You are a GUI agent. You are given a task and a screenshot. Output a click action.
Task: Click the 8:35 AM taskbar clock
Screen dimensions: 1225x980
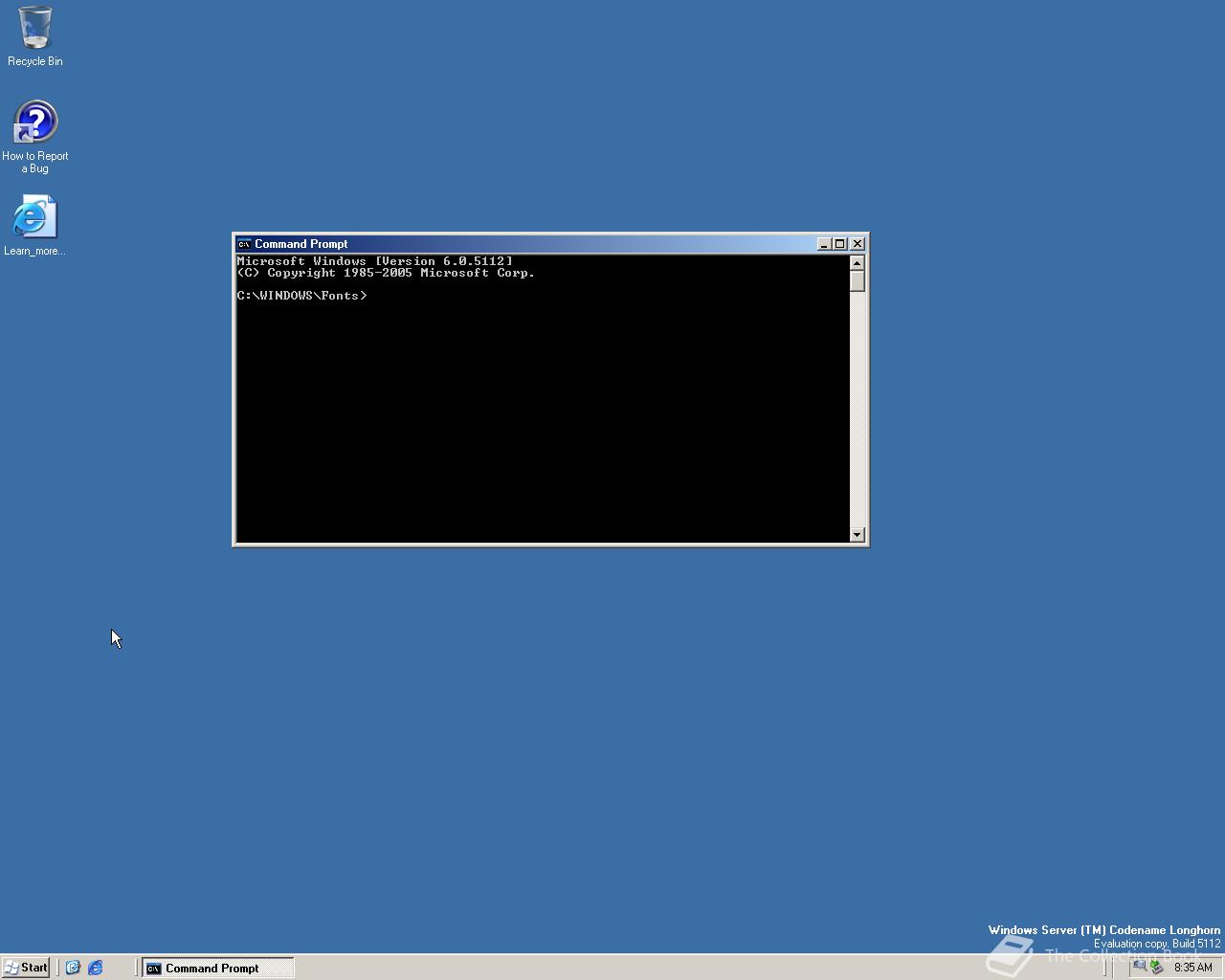1192,967
